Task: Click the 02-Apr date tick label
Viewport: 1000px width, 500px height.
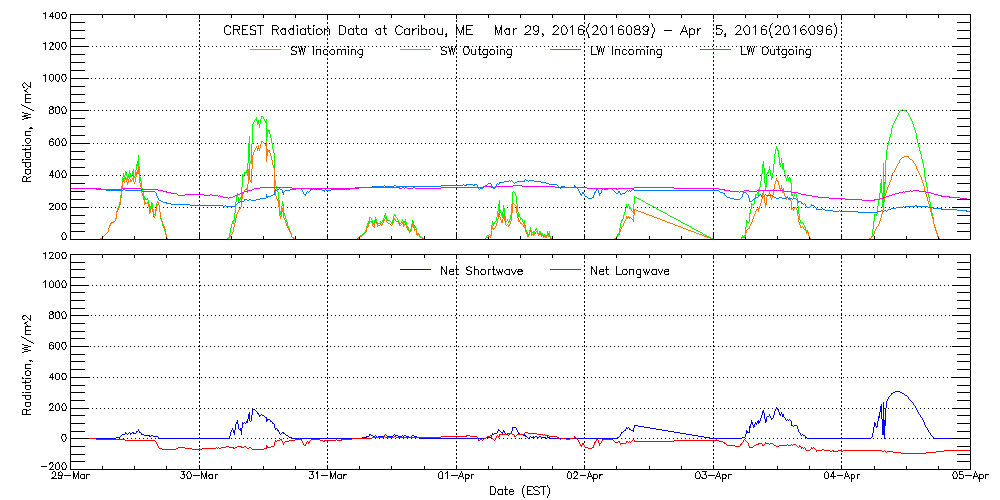Action: (585, 477)
